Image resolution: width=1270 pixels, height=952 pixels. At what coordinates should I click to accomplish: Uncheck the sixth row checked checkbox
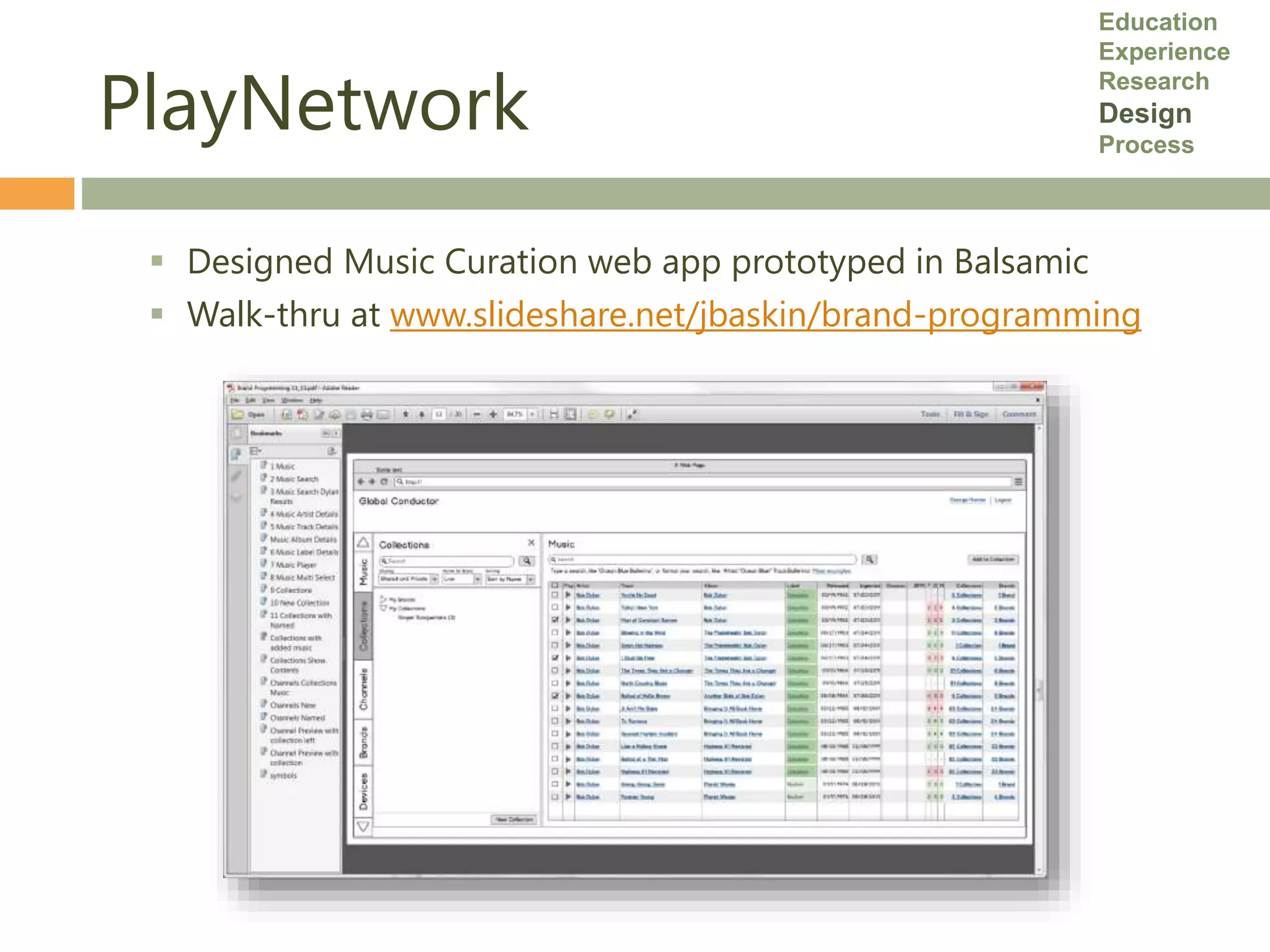coord(555,658)
